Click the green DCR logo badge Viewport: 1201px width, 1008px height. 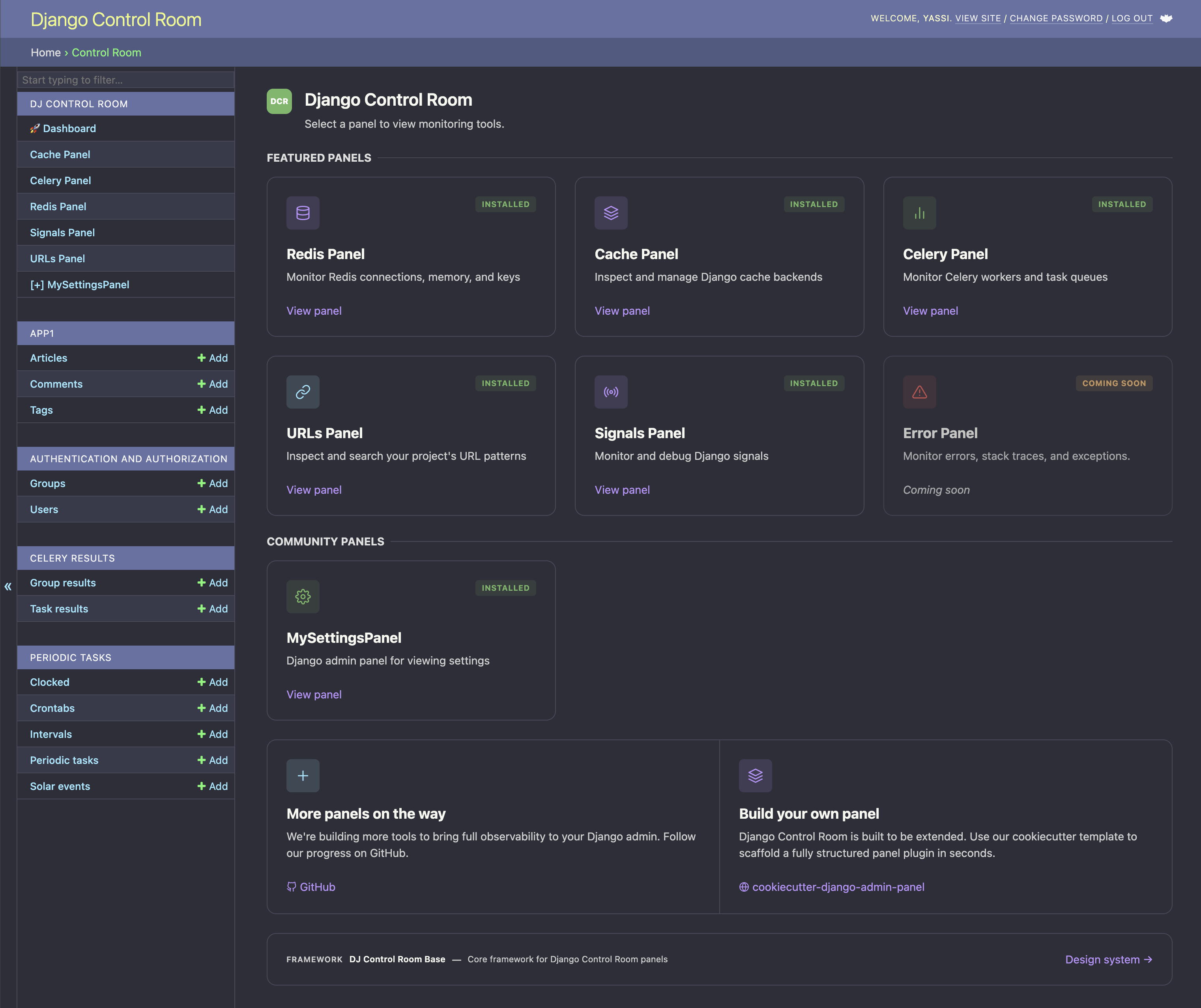pyautogui.click(x=279, y=101)
